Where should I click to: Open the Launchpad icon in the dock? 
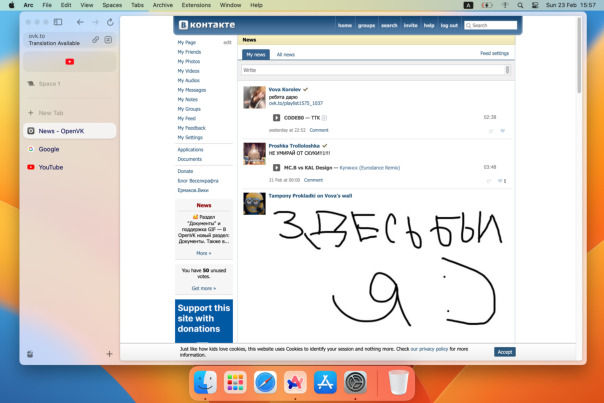tap(236, 382)
